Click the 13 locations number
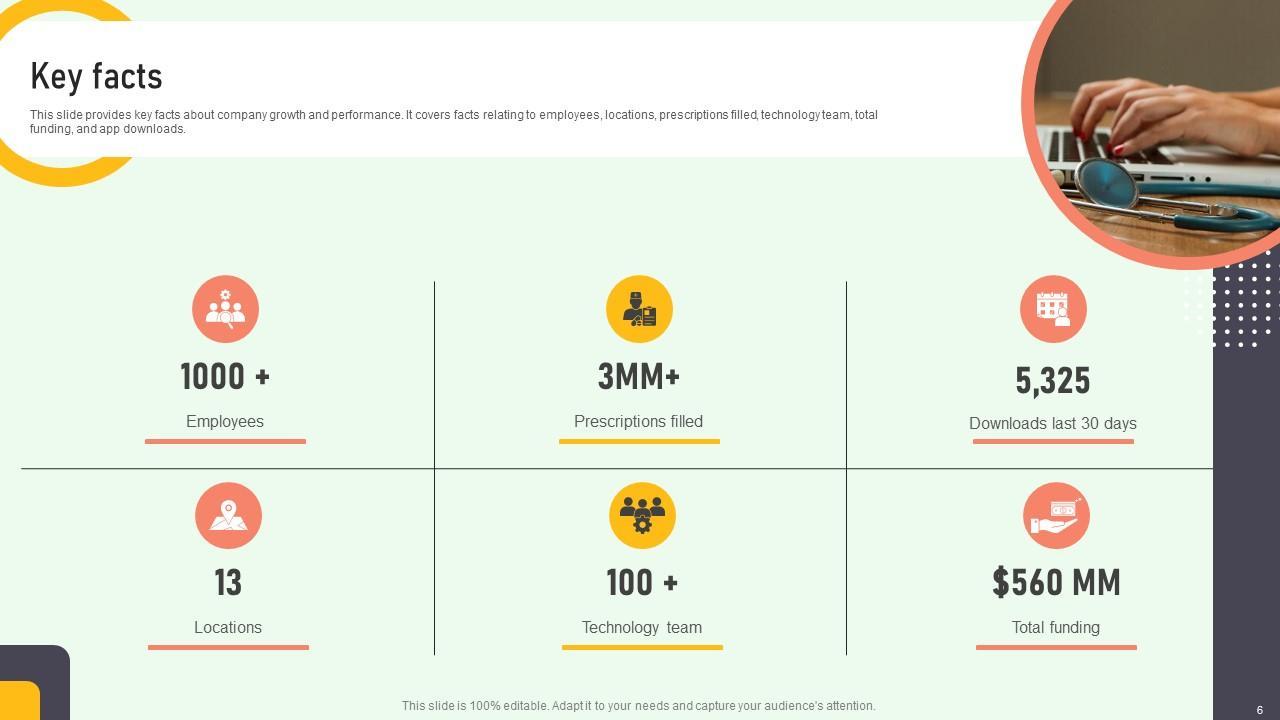The image size is (1280, 720). pyautogui.click(x=228, y=583)
